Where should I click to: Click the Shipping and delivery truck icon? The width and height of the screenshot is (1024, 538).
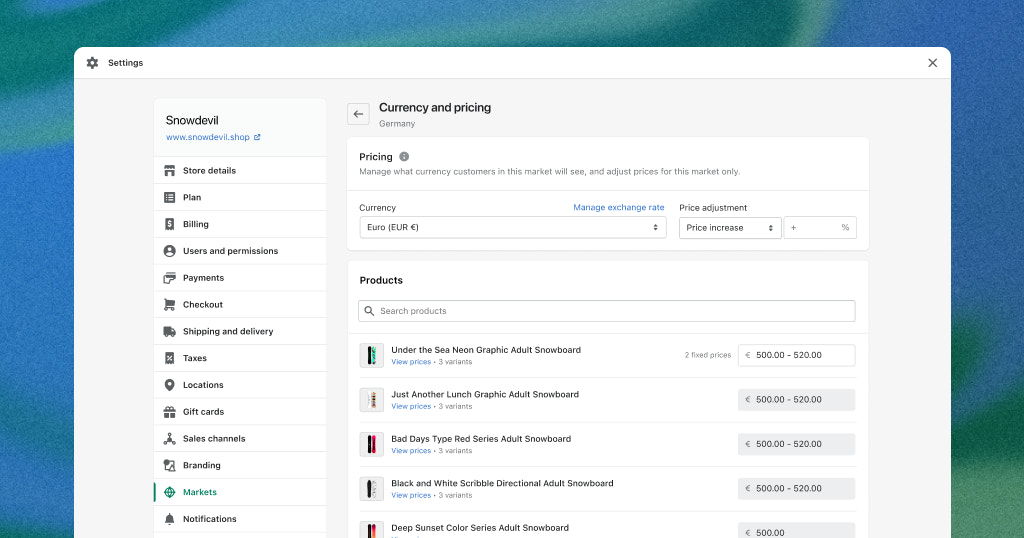[x=170, y=332]
